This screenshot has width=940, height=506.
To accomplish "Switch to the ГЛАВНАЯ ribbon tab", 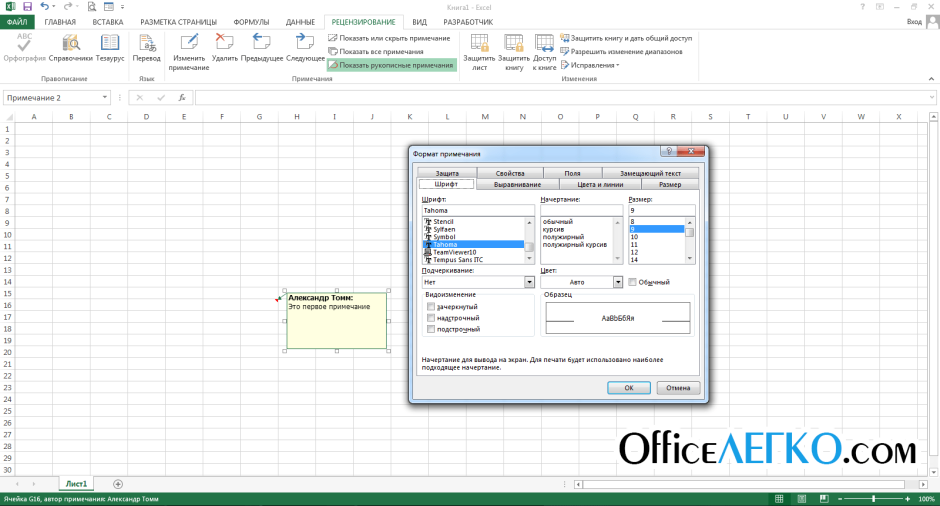I will pos(60,22).
